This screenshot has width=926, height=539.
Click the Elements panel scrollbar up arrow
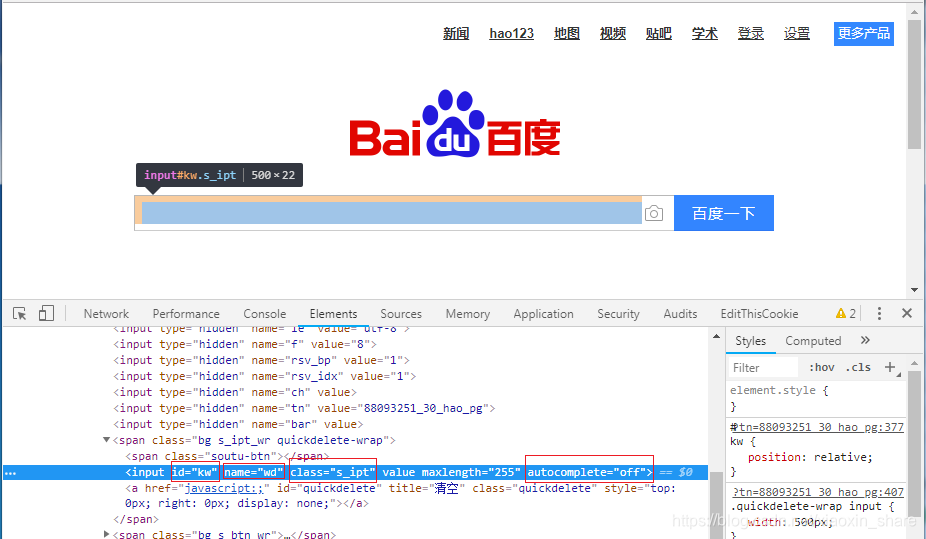pos(716,336)
